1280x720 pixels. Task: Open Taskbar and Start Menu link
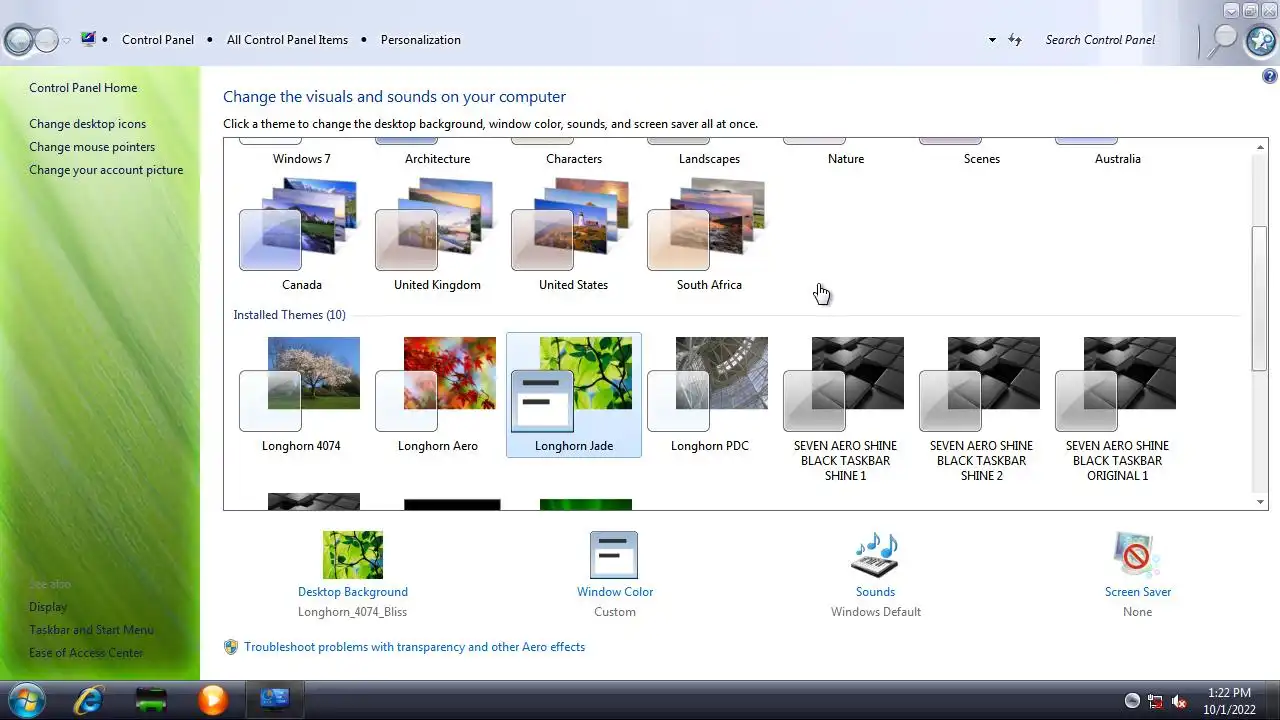click(91, 630)
